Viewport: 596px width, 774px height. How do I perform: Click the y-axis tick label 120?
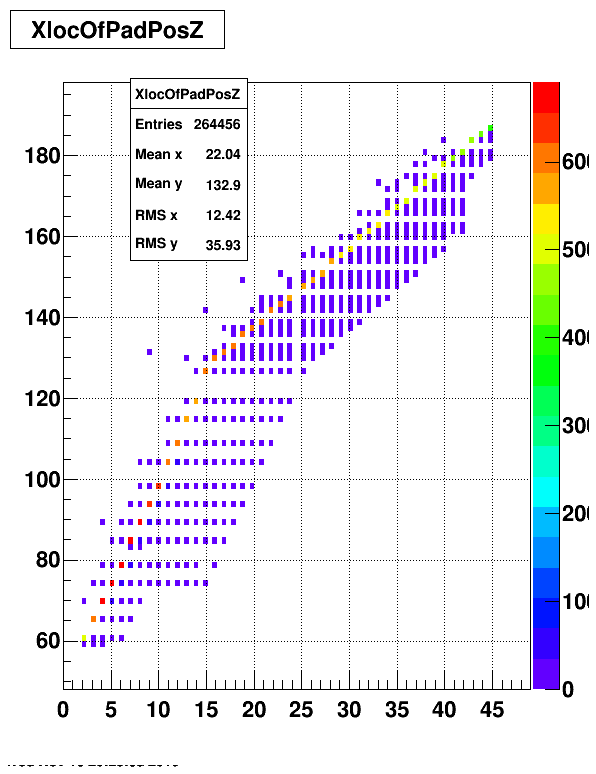point(42,398)
